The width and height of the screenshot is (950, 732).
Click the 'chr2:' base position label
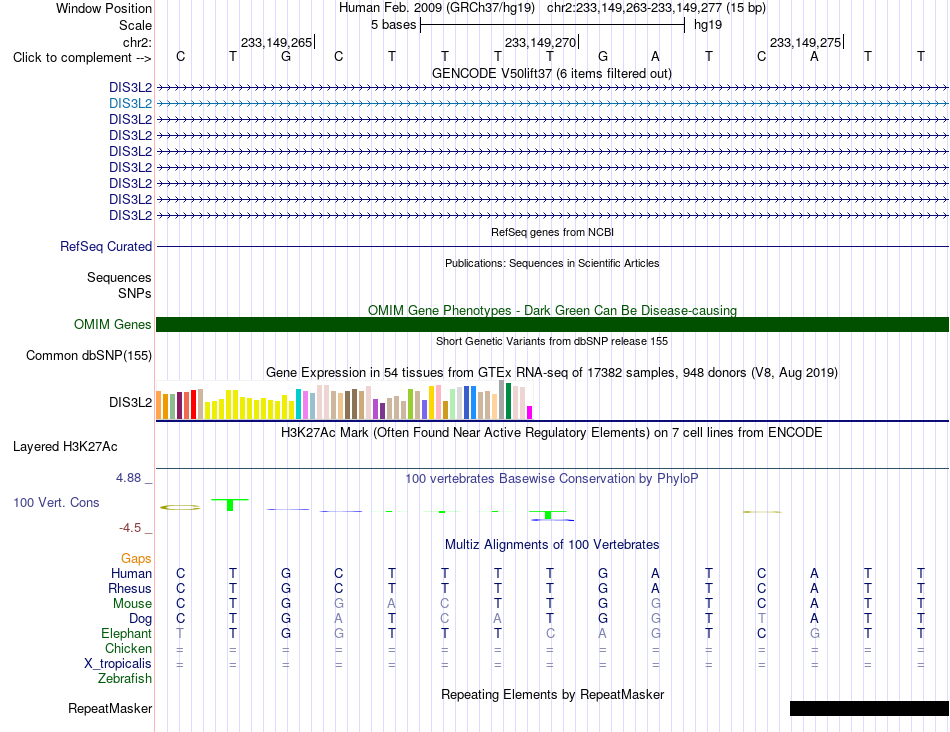137,42
